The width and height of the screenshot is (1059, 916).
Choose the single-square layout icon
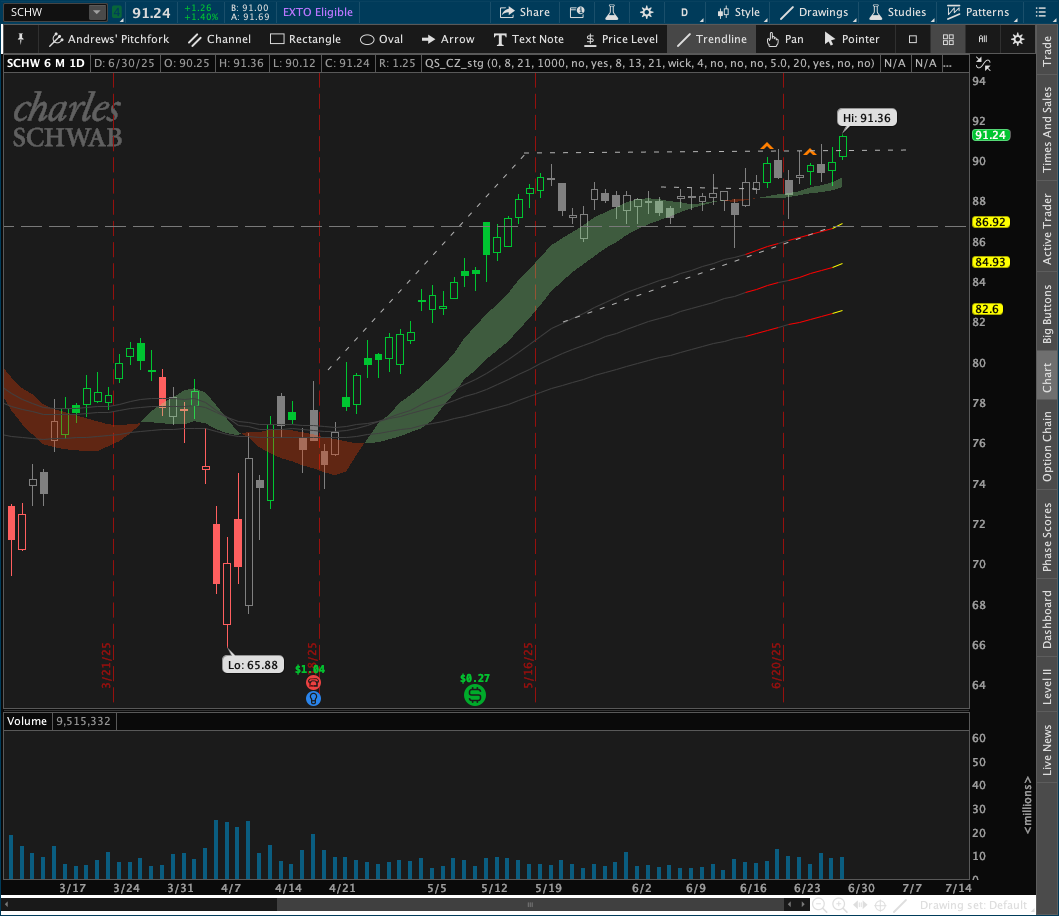click(x=913, y=39)
